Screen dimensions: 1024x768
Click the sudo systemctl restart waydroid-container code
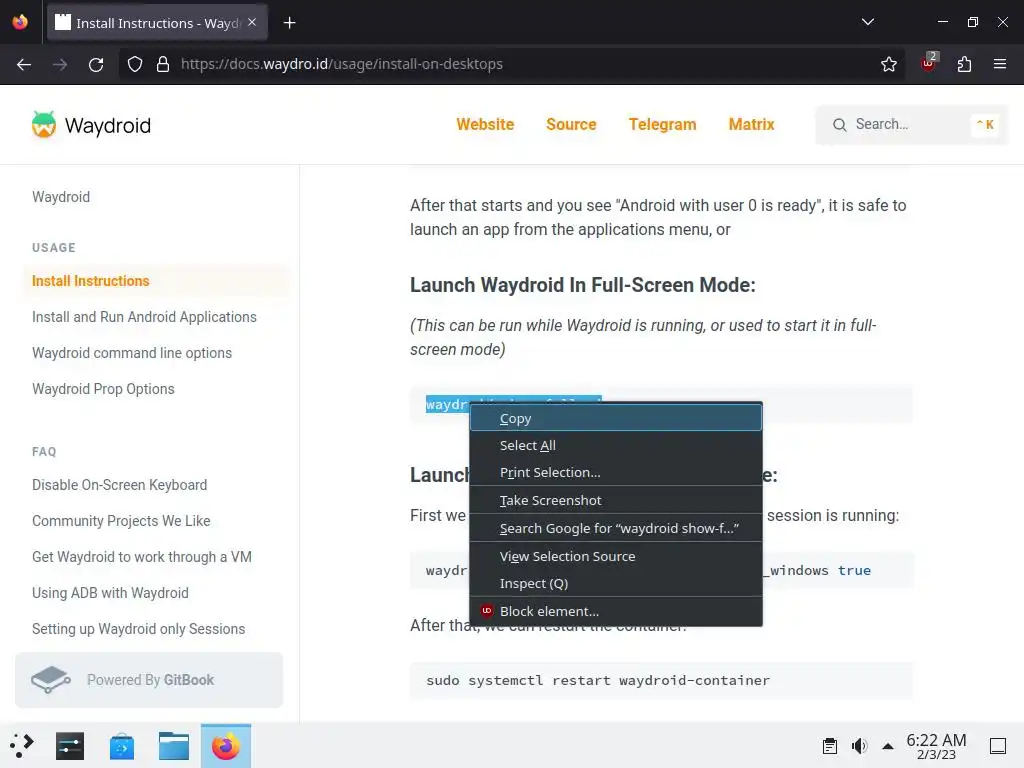click(x=598, y=680)
